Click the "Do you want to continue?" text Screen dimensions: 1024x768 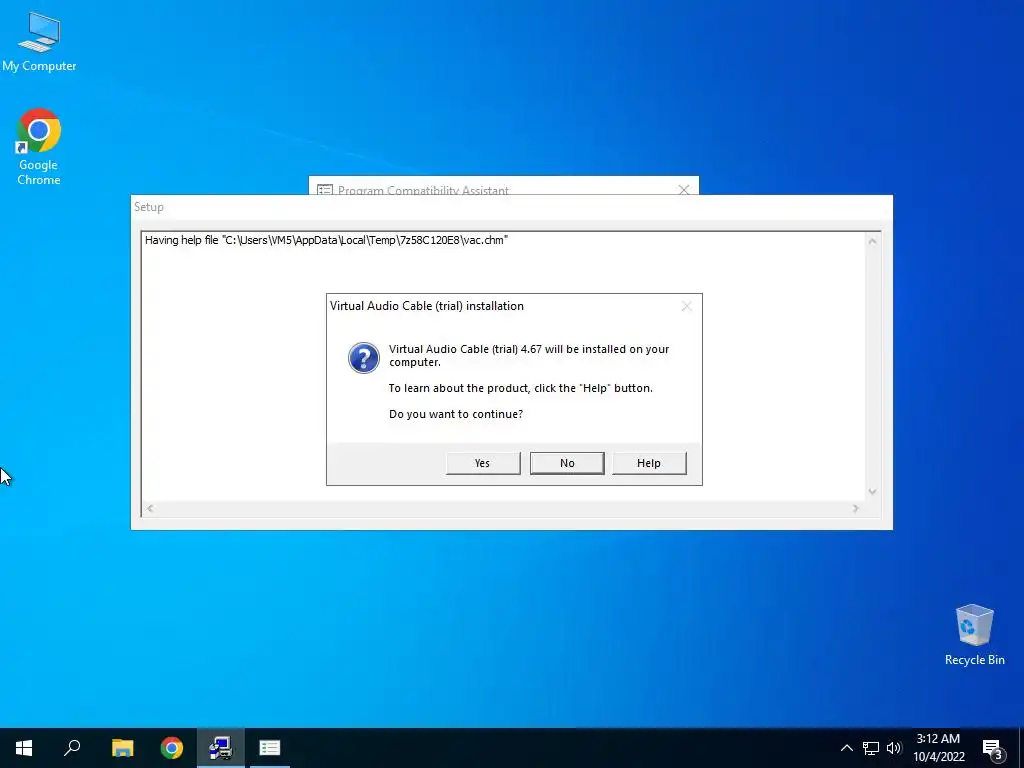tap(456, 414)
